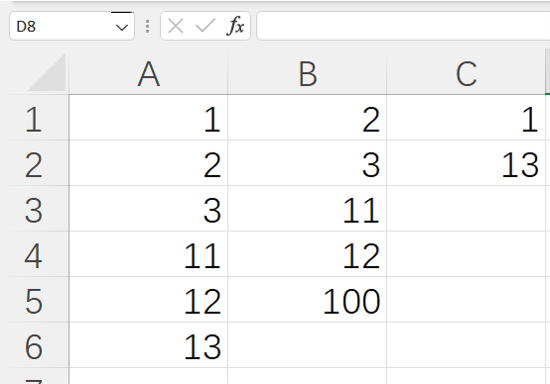Select column C header
Viewport: 550px width, 384px height.
pyautogui.click(x=466, y=74)
